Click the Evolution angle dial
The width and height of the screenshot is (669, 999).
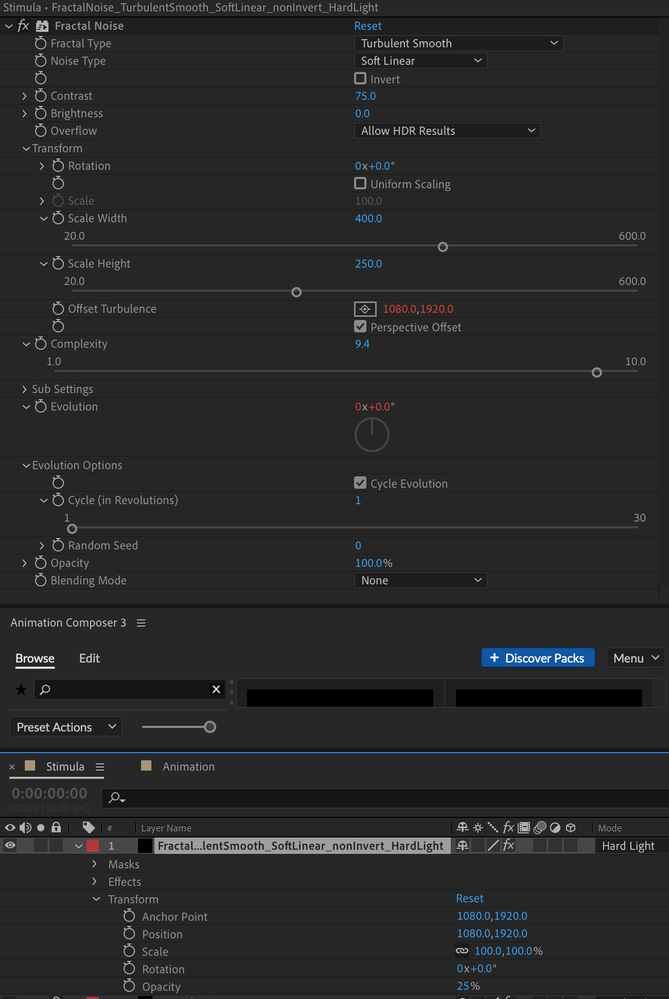(372, 434)
